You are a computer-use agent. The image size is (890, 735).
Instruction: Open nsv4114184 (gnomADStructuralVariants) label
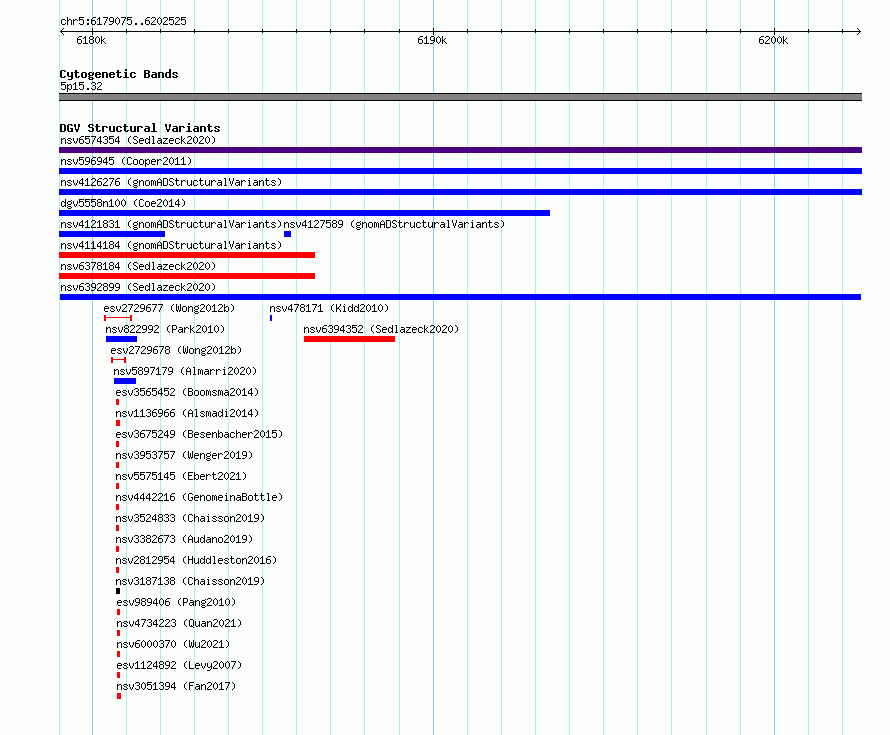[171, 245]
